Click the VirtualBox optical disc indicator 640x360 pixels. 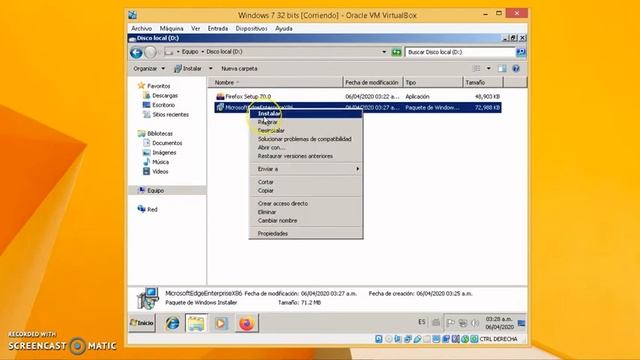389,339
